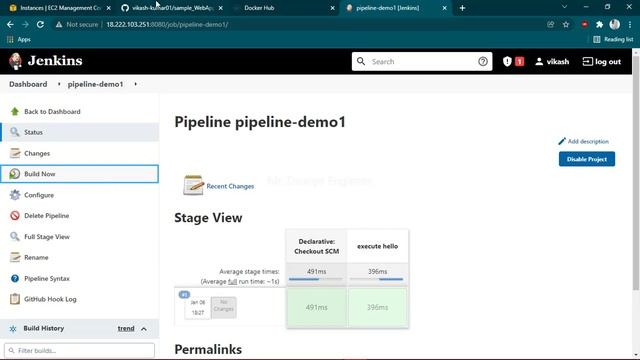Open Pipeline Syntax reference

tap(47, 278)
